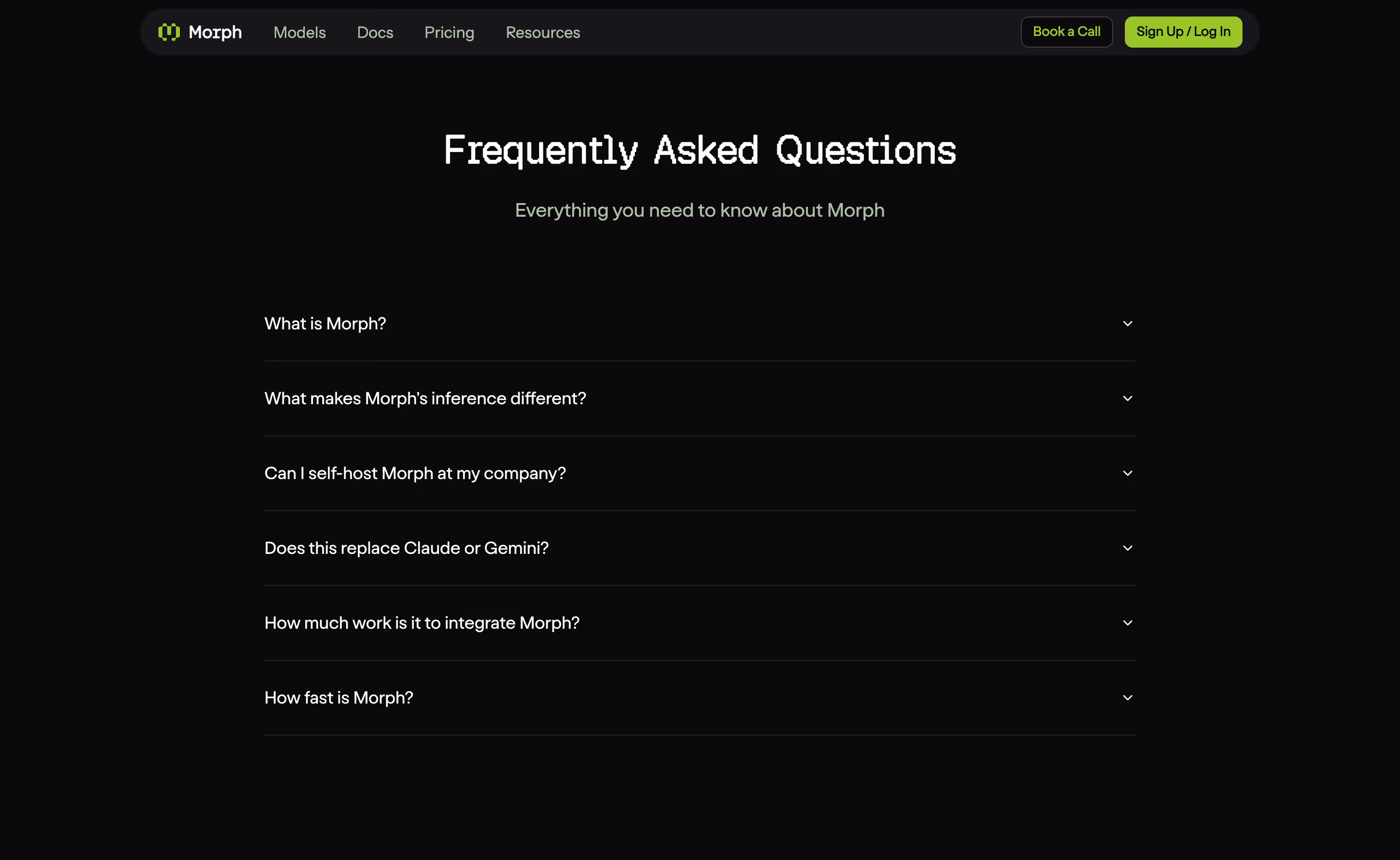Click "Does this replace Claude or Gemini?" text
The image size is (1400, 860).
coord(406,548)
